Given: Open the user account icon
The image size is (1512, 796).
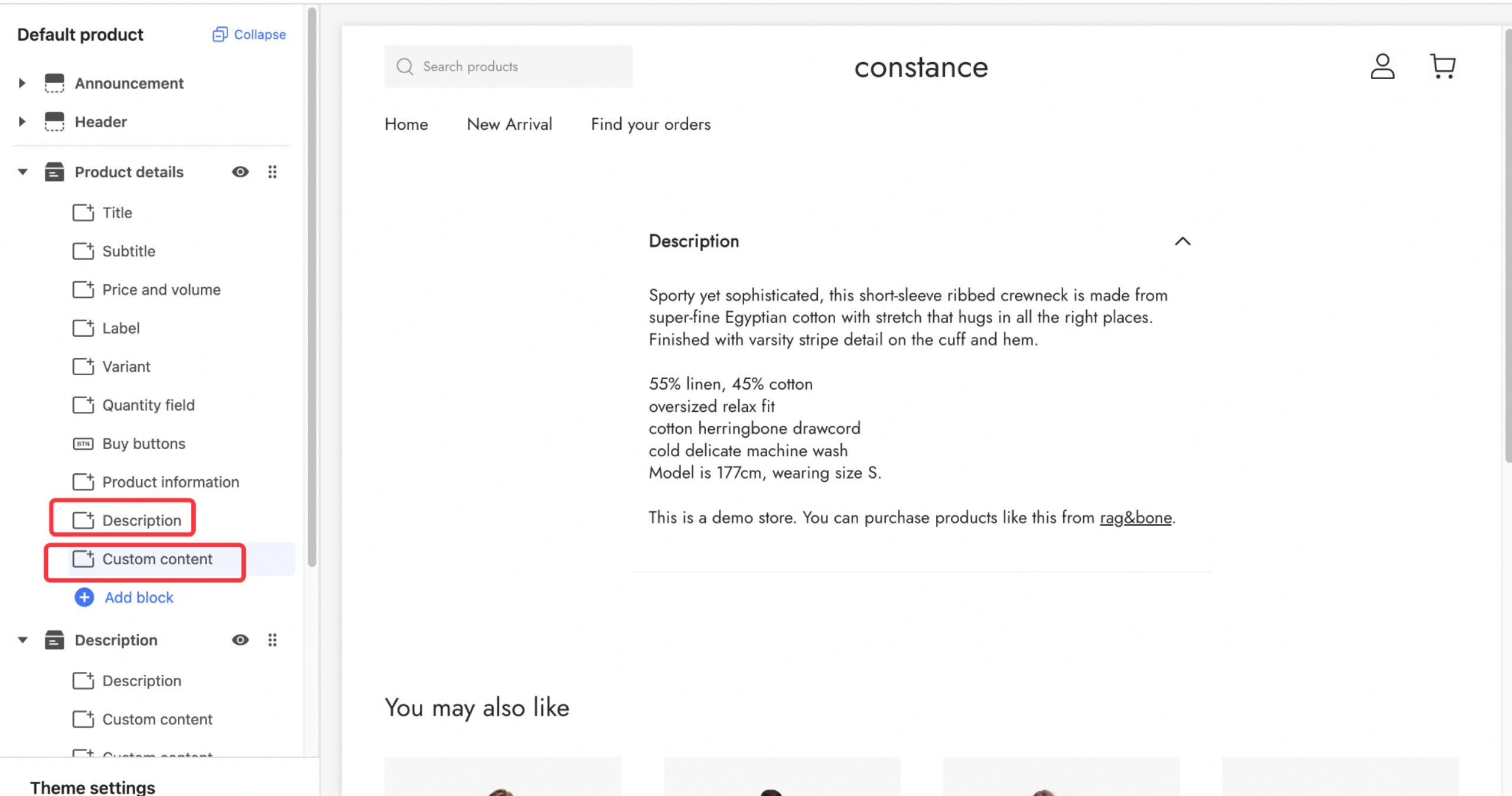Looking at the screenshot, I should point(1382,66).
